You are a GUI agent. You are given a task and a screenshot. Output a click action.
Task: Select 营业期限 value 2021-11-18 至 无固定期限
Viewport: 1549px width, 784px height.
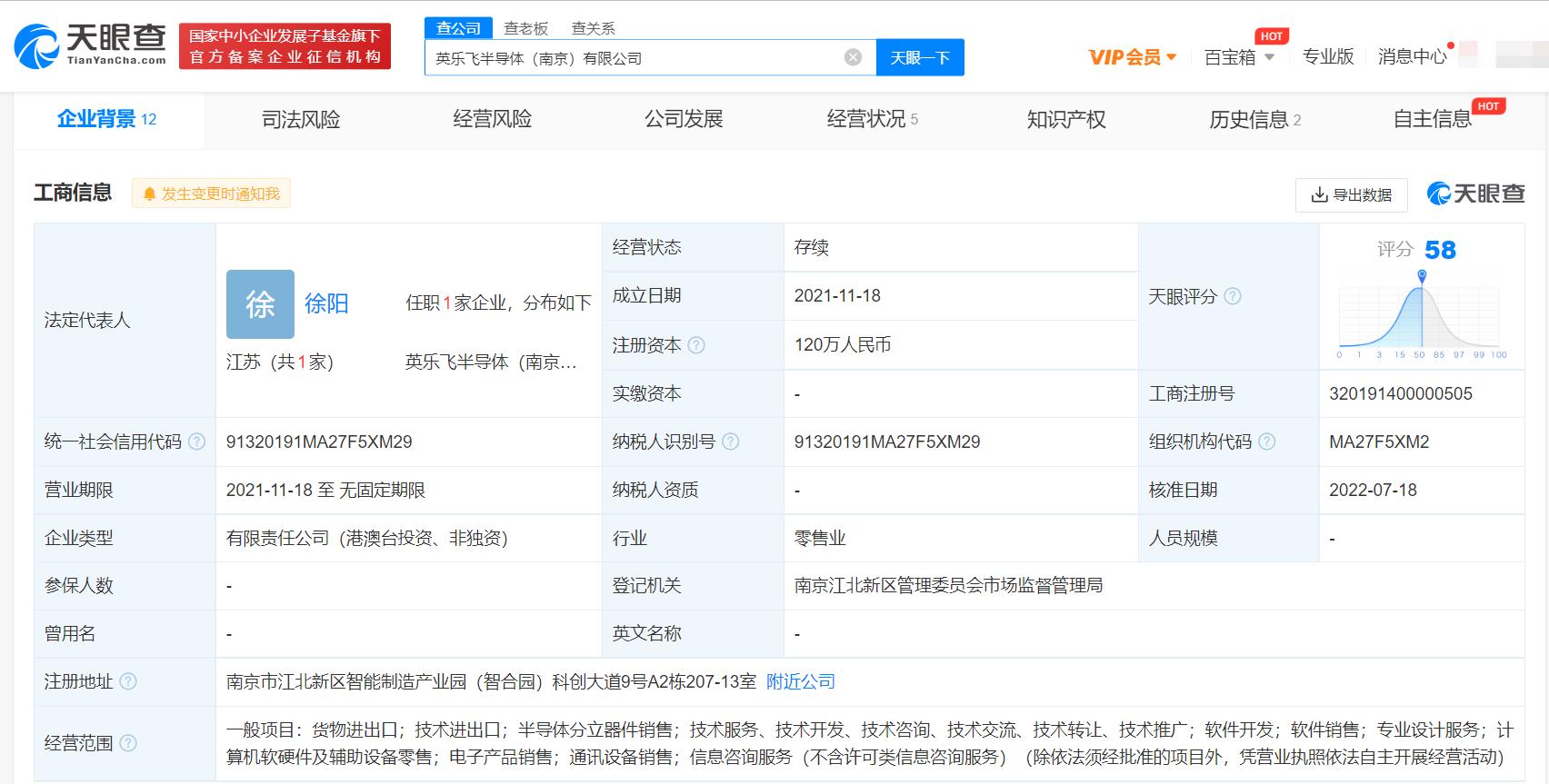pos(325,490)
